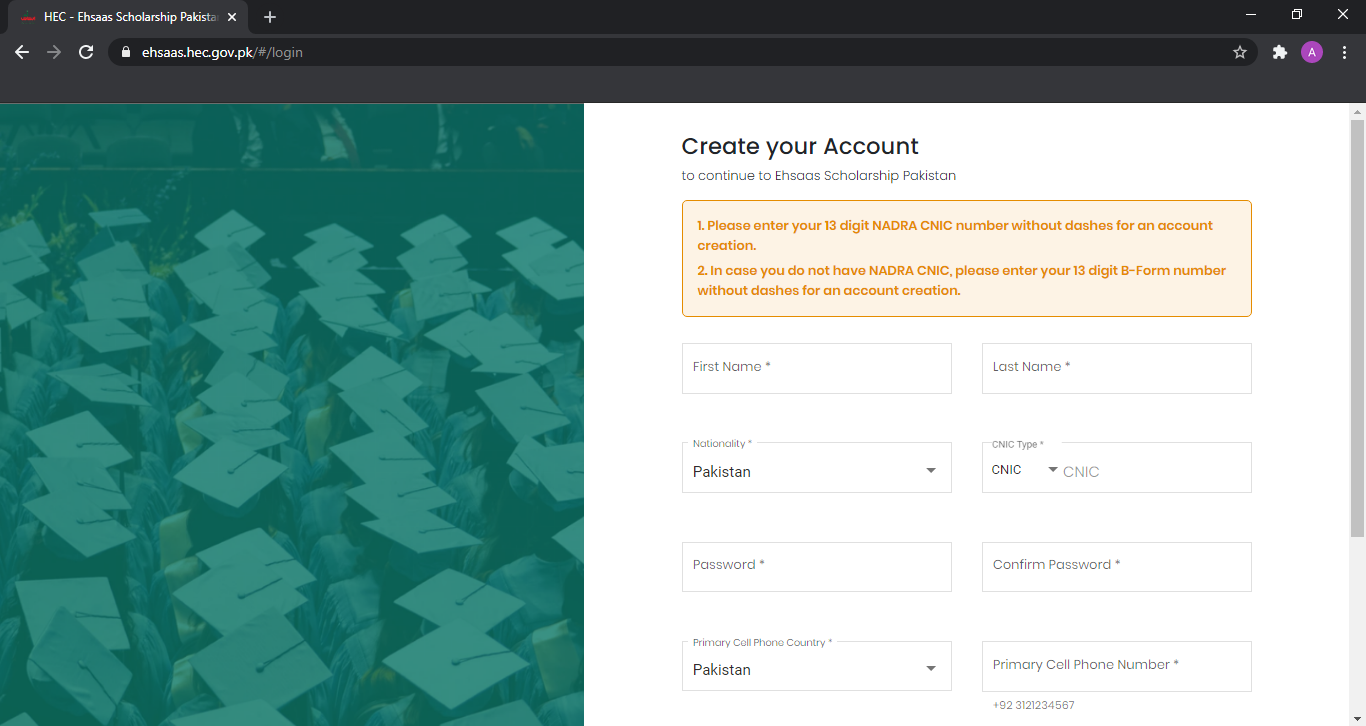Viewport: 1366px width, 726px height.
Task: Click the NADRA CNIC instruction line 1
Action: 955,235
